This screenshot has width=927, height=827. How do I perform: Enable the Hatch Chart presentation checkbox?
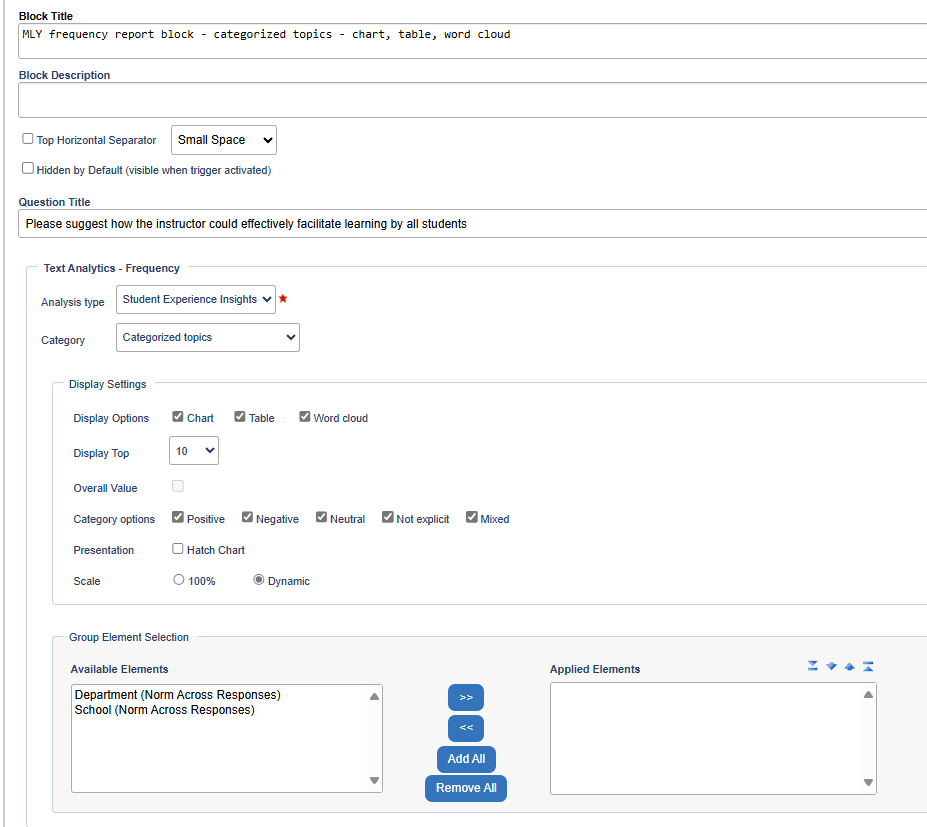tap(178, 549)
